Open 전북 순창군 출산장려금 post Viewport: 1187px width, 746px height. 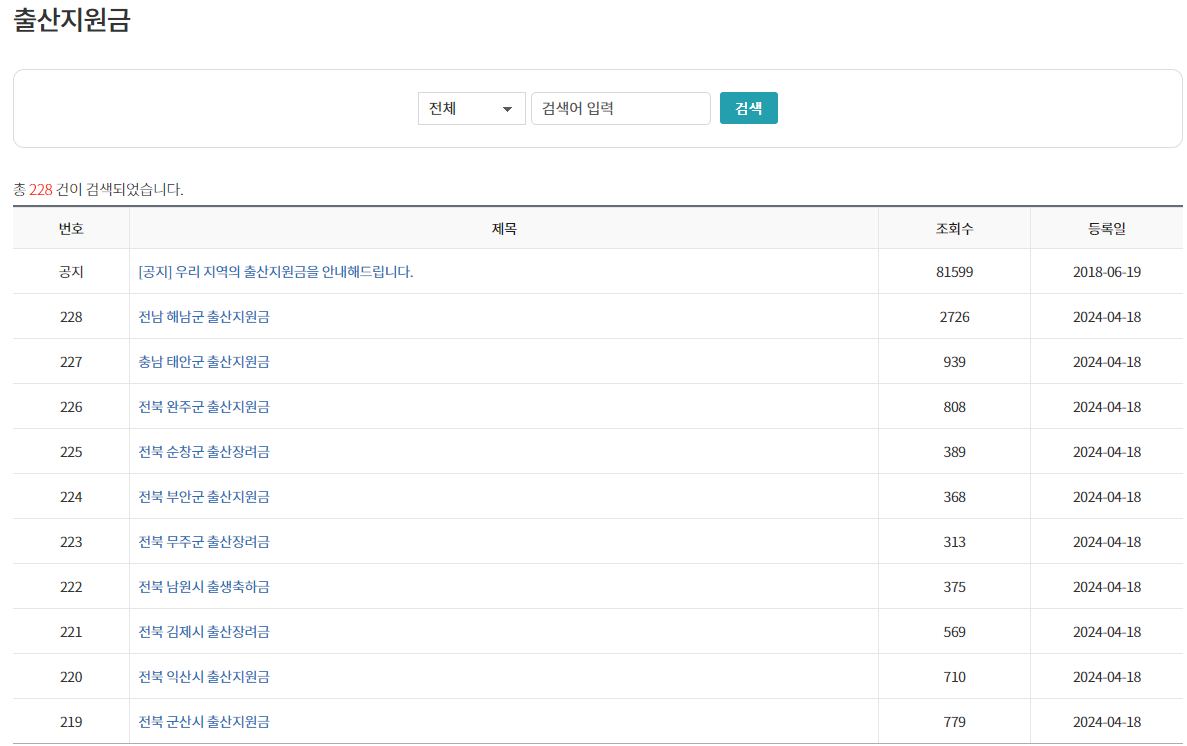204,452
